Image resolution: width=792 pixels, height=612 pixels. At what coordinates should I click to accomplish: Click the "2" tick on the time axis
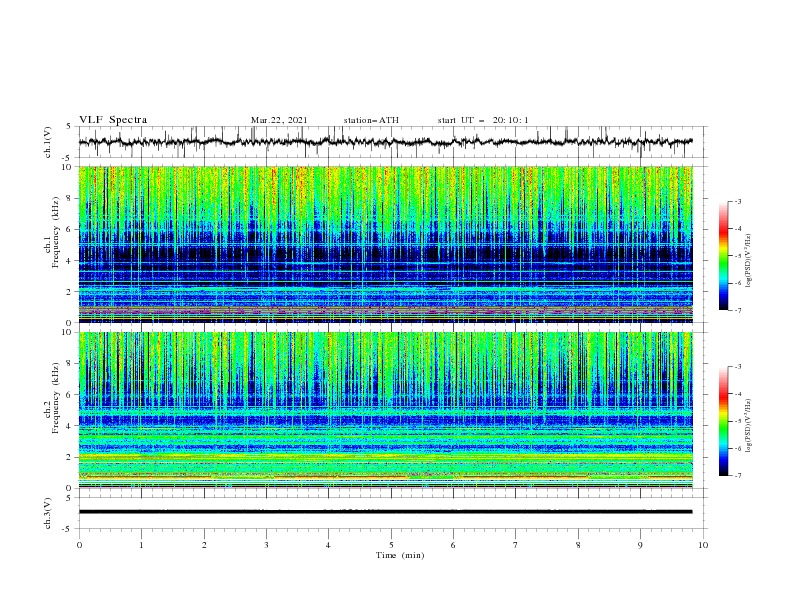click(204, 545)
